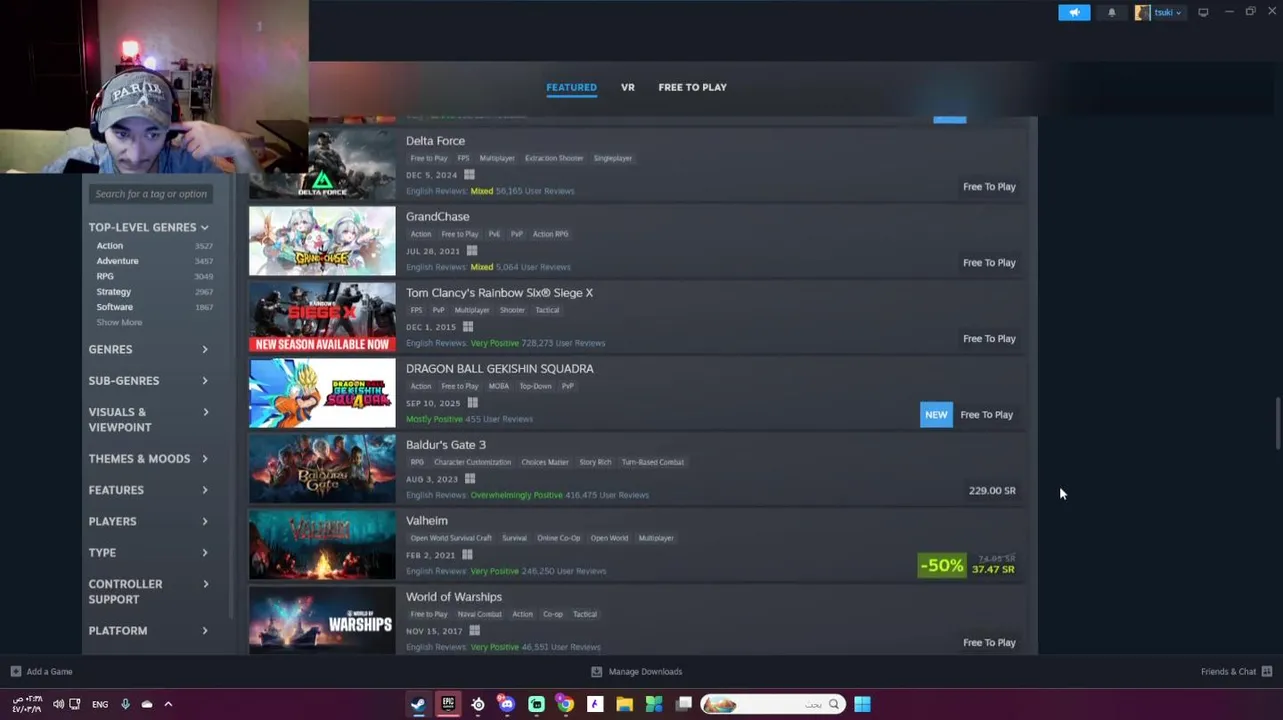
Task: Click the Epic Games icon in the taskbar
Action: click(x=448, y=704)
